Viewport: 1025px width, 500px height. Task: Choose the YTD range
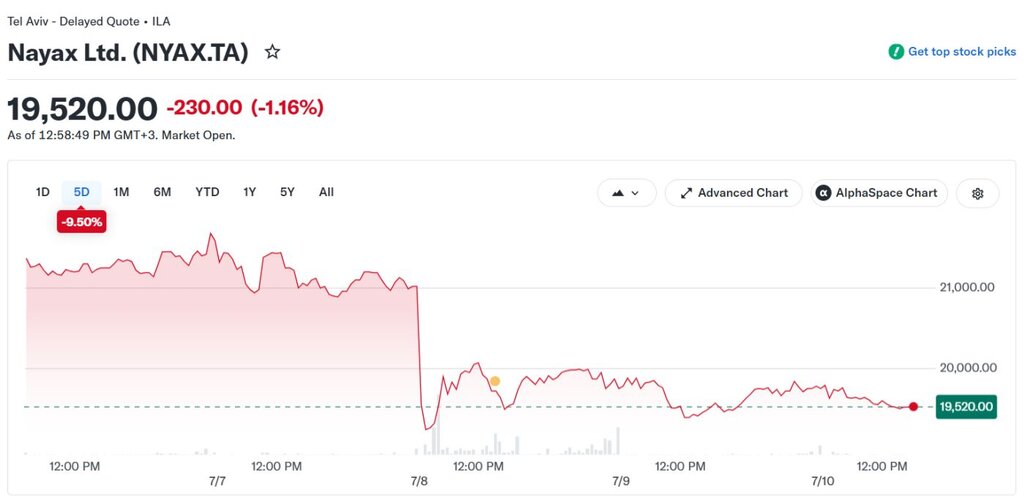pyautogui.click(x=207, y=192)
